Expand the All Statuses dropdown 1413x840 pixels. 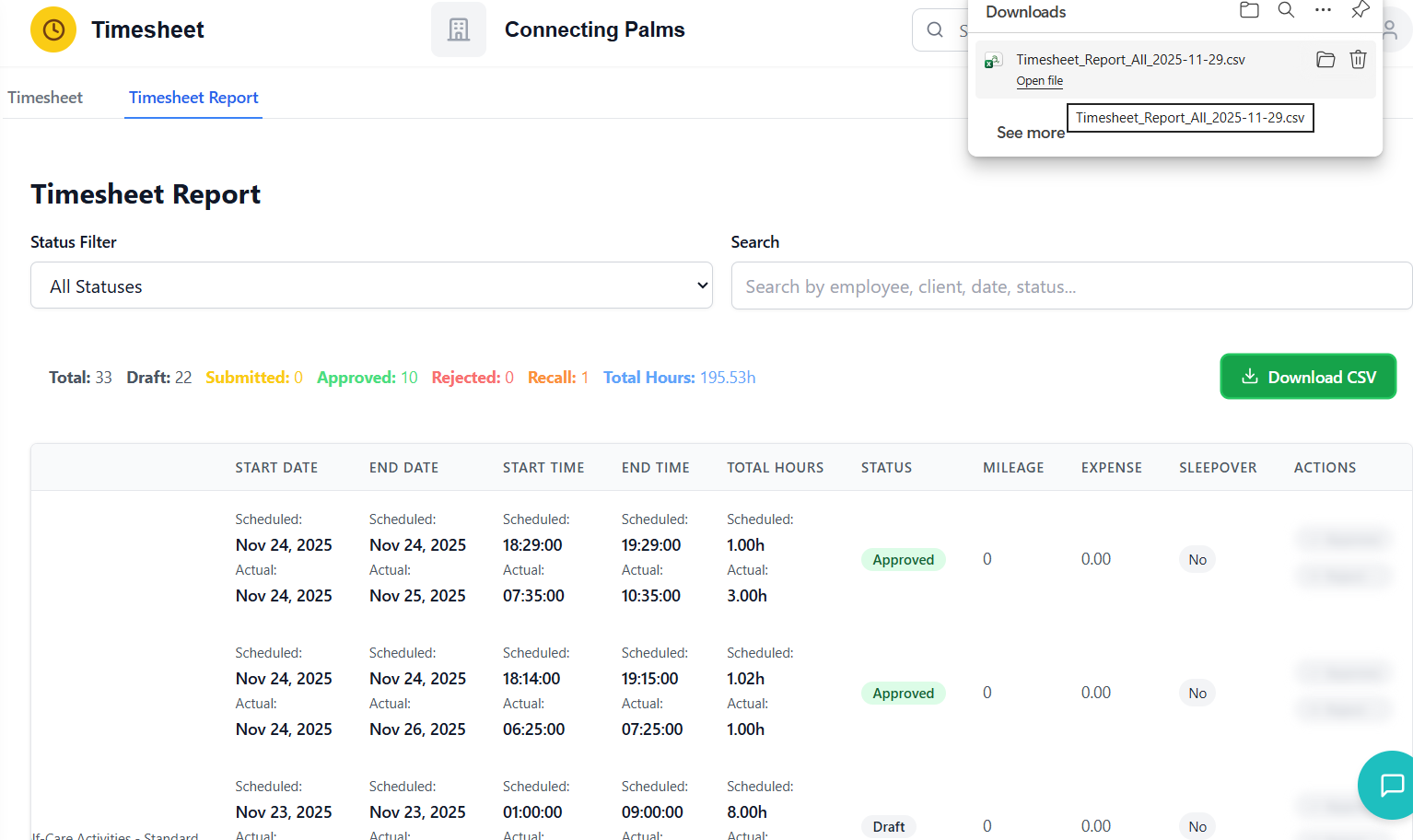click(371, 286)
